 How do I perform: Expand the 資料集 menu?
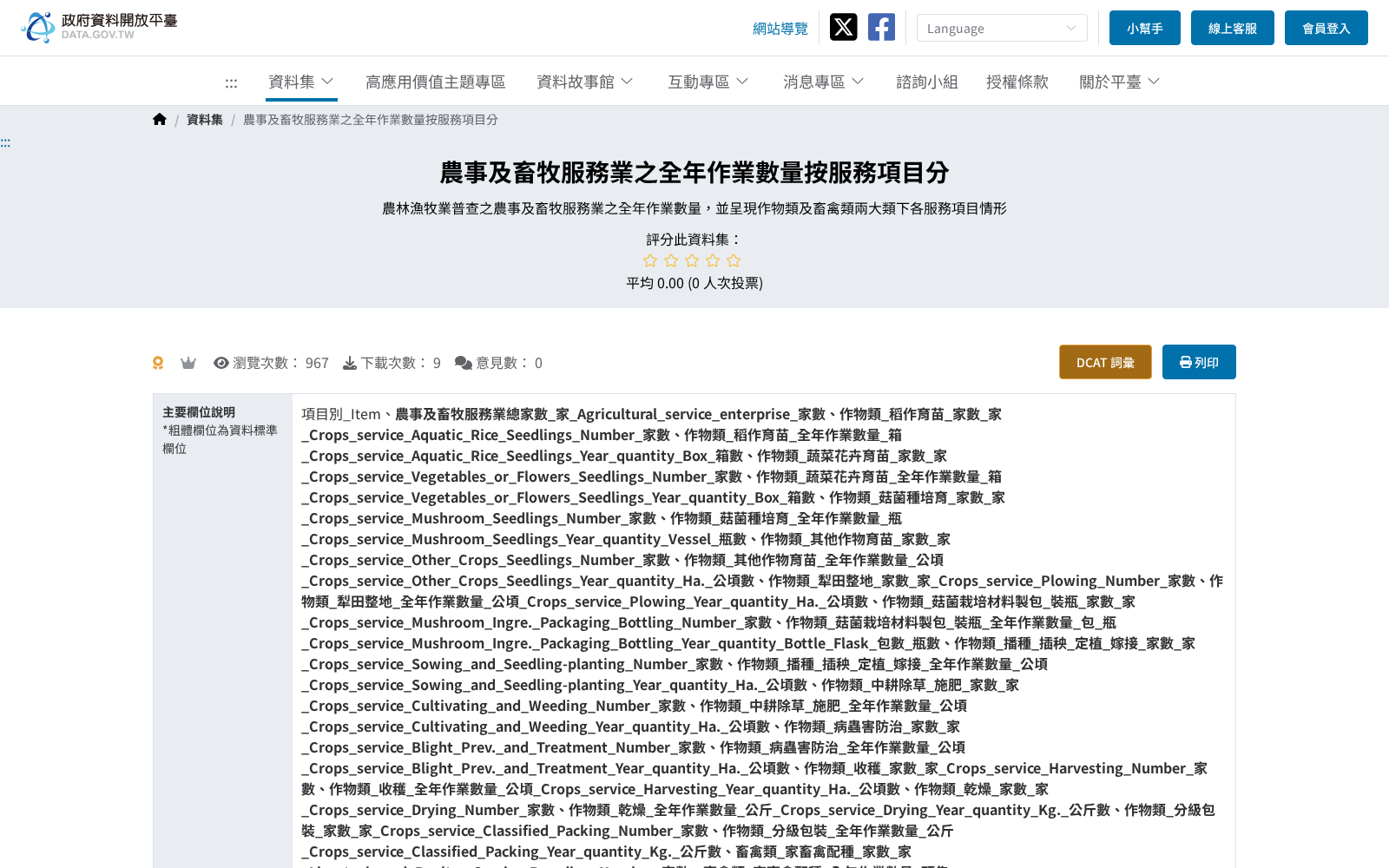301,82
